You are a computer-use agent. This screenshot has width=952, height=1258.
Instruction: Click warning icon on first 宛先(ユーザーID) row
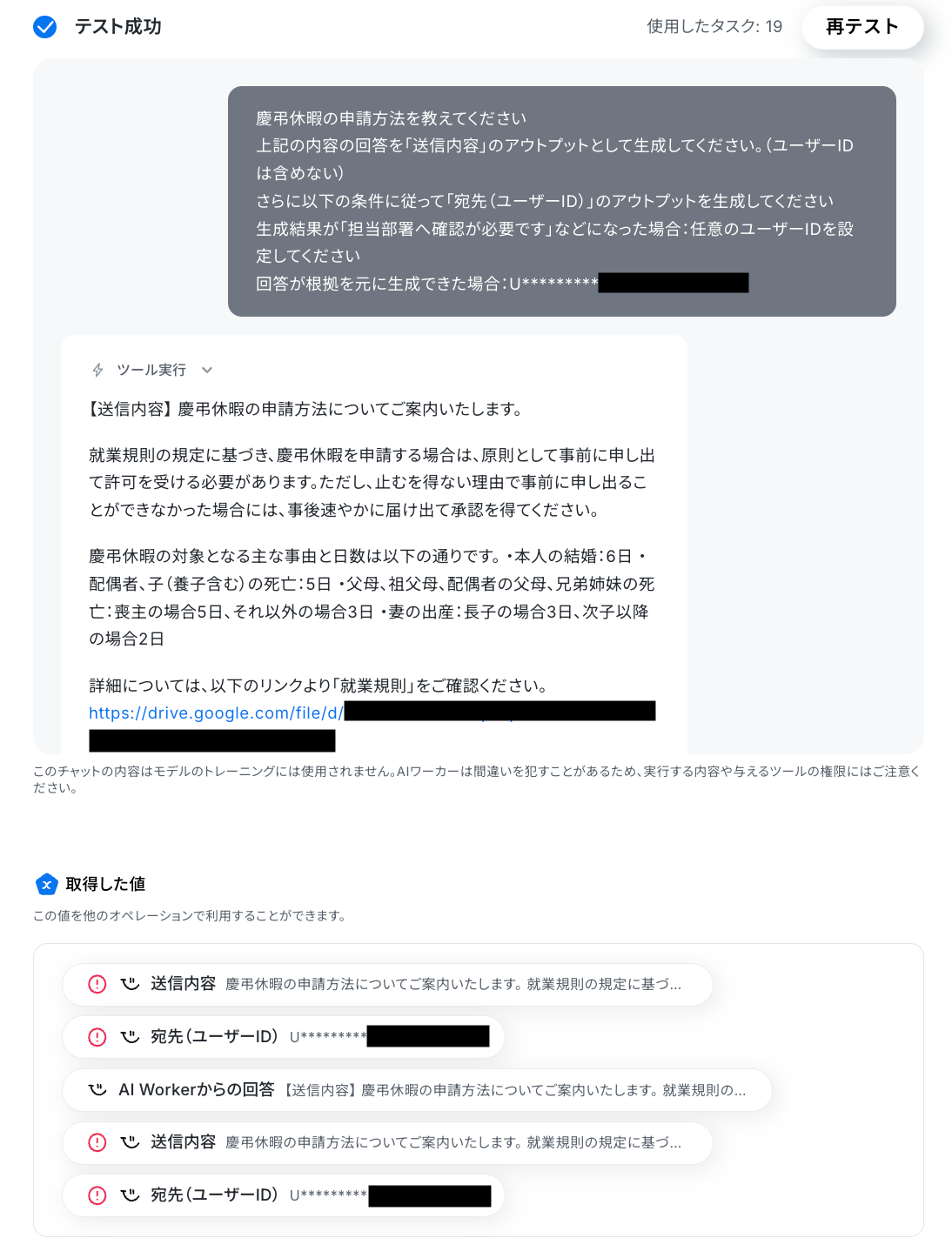tap(97, 1037)
